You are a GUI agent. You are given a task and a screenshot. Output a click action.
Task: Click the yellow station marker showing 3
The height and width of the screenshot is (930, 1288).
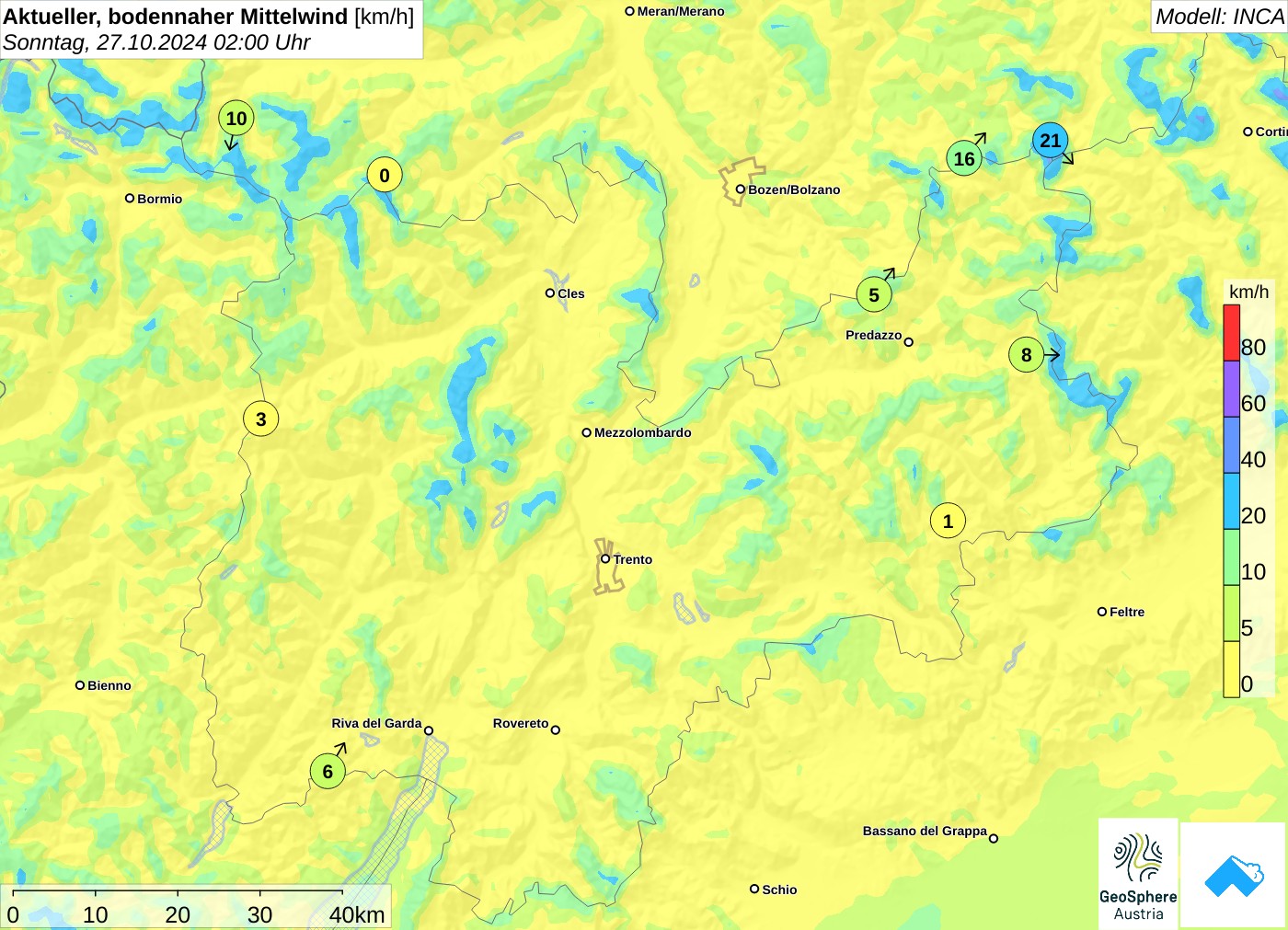tap(261, 419)
